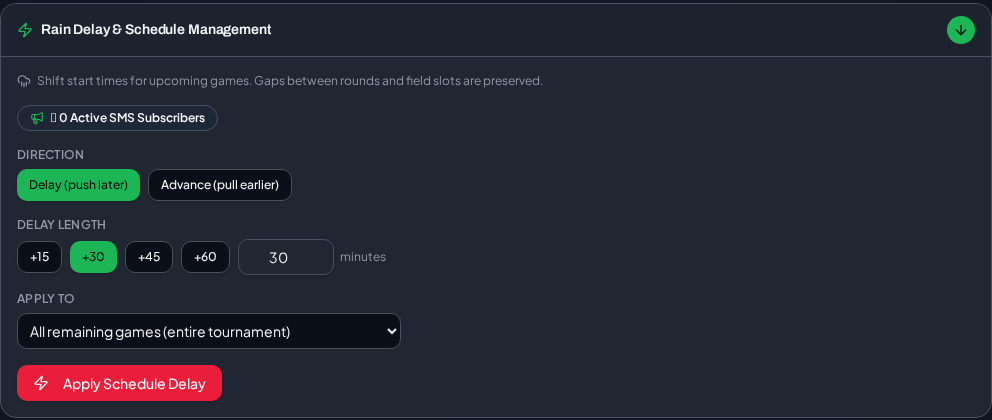
Task: Open the All remaining games dropdown
Action: tap(209, 331)
